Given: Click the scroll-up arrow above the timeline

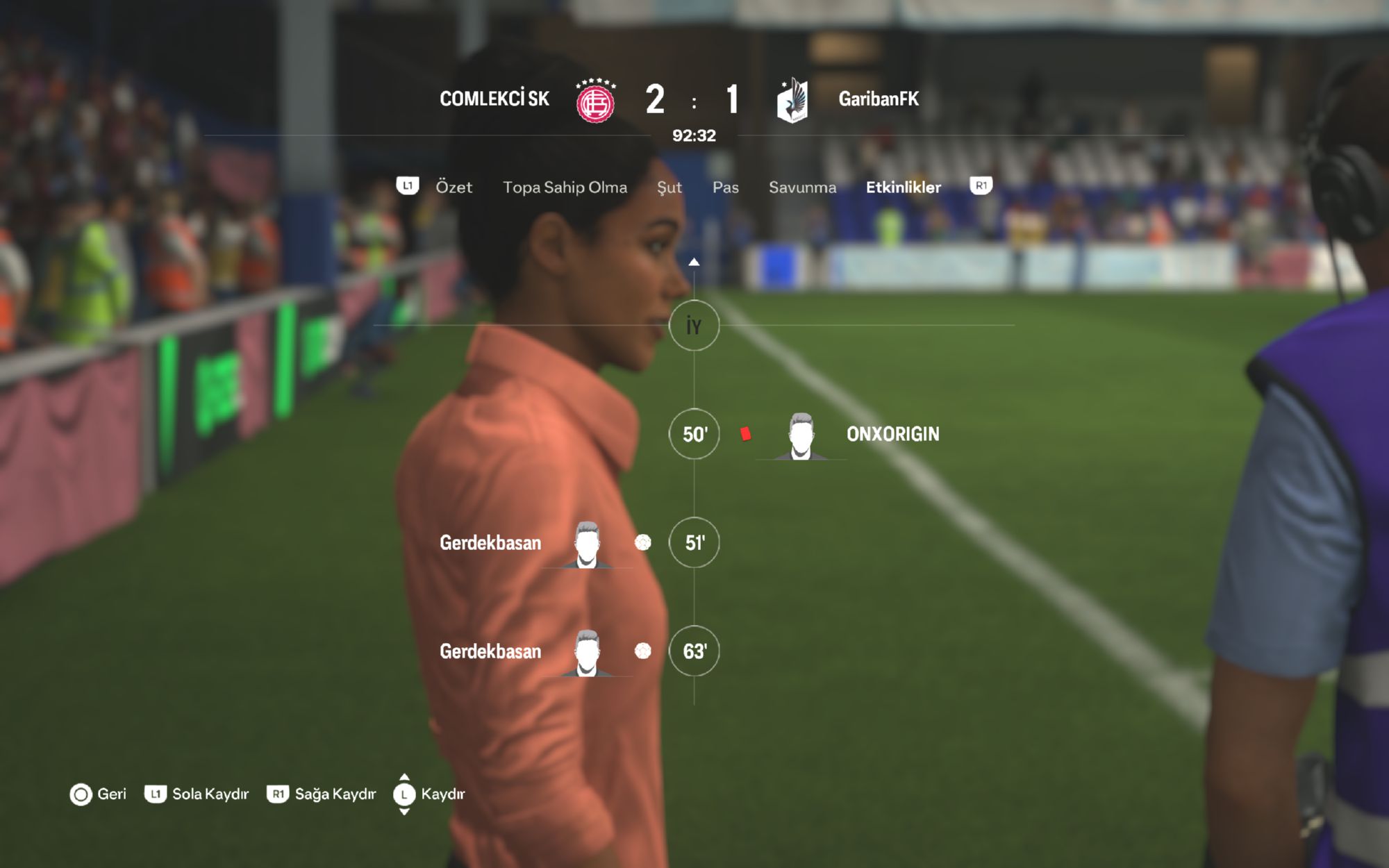Looking at the screenshot, I should pyautogui.click(x=694, y=262).
